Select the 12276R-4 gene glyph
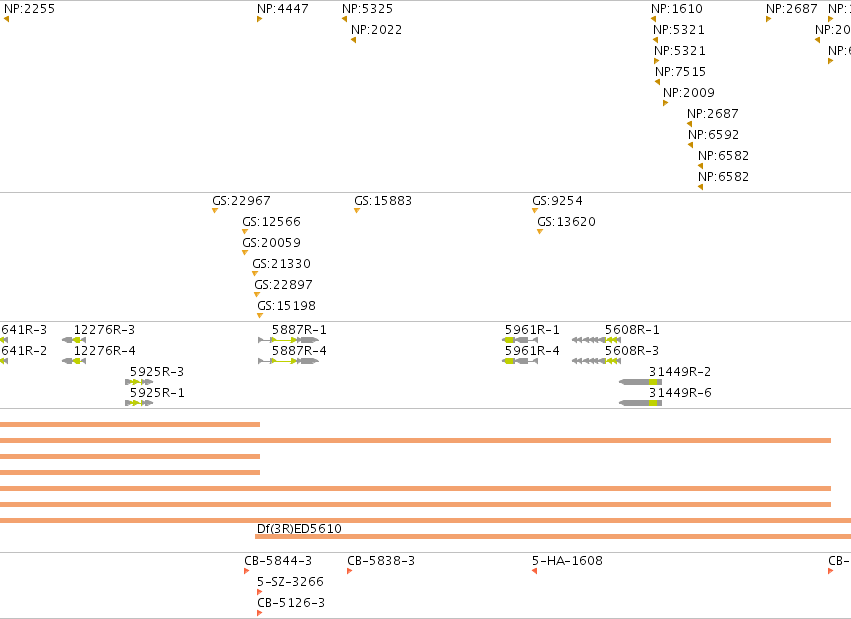 click(74, 361)
